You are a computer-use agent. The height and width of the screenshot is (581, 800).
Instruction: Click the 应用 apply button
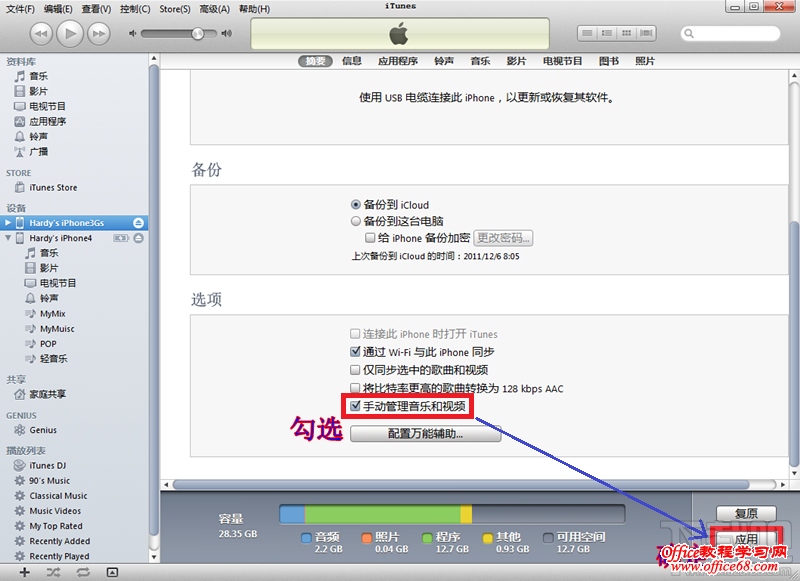point(746,539)
